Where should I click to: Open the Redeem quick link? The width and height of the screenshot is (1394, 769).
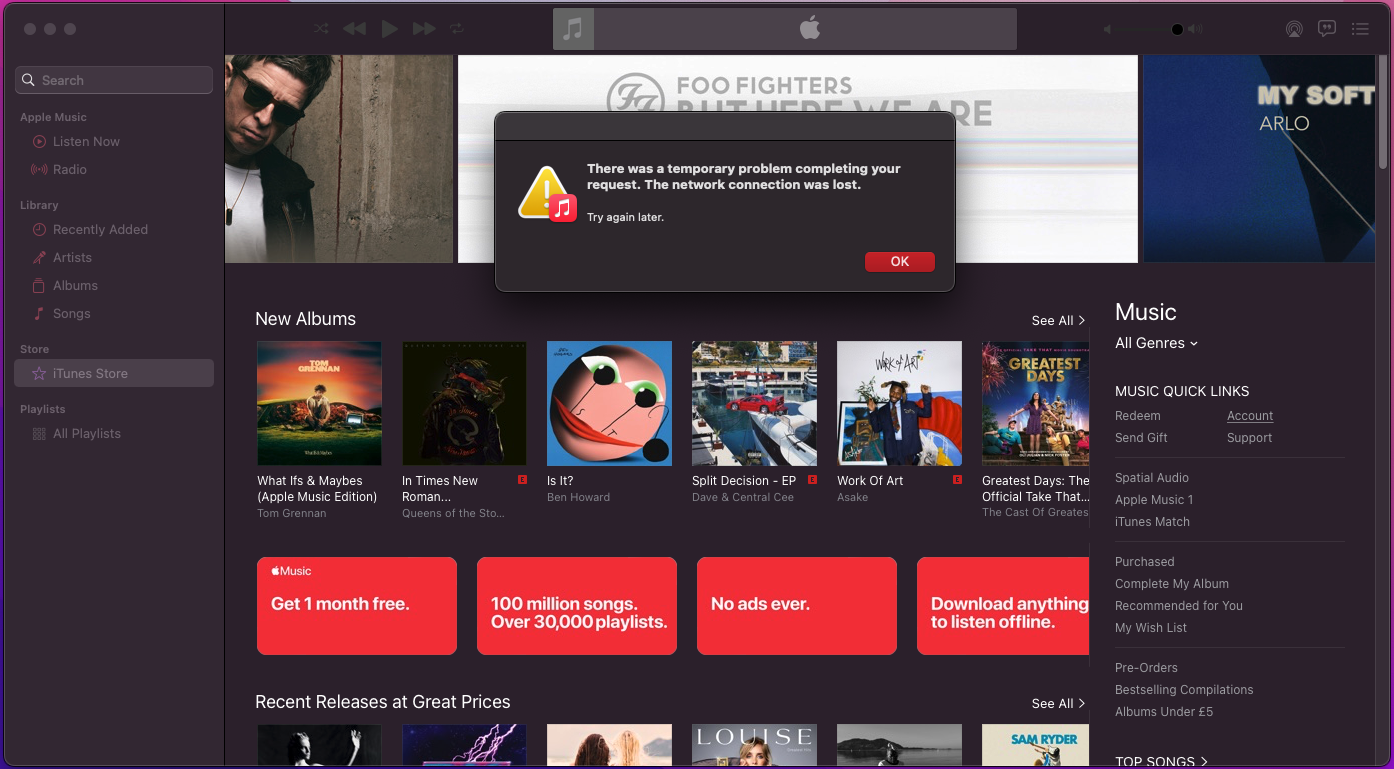pyautogui.click(x=1138, y=416)
